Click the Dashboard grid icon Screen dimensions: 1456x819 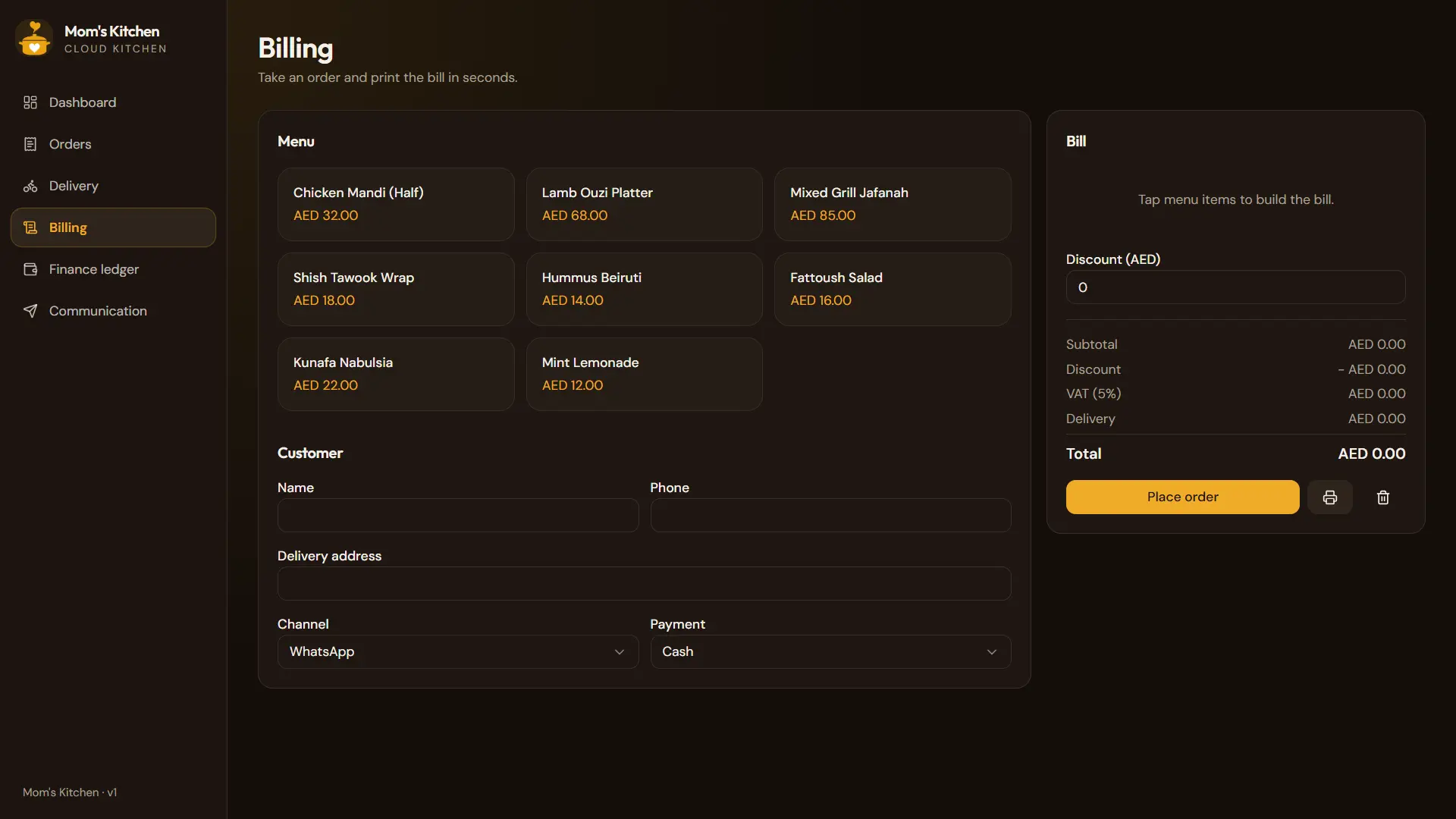(x=30, y=102)
